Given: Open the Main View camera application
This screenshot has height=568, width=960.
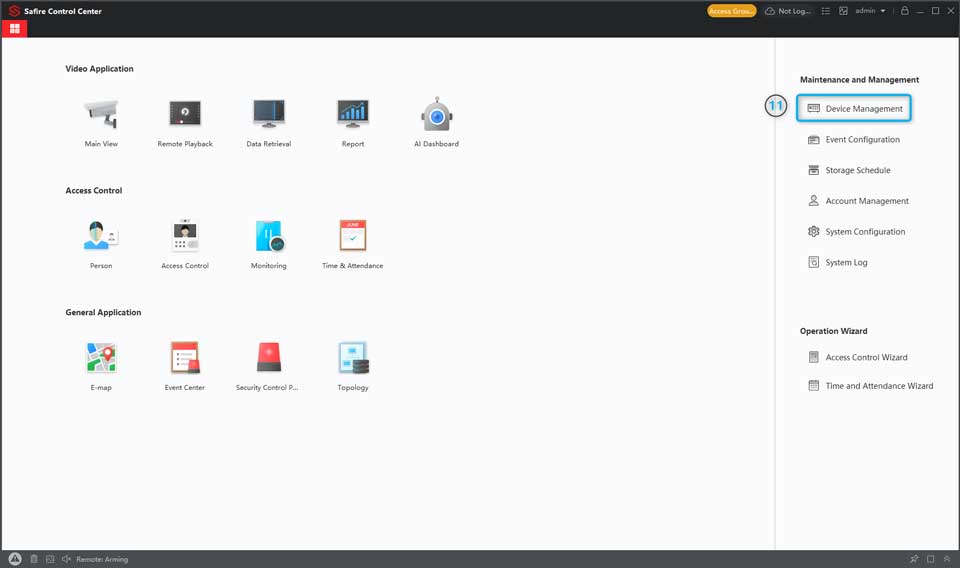Looking at the screenshot, I should coord(101,115).
